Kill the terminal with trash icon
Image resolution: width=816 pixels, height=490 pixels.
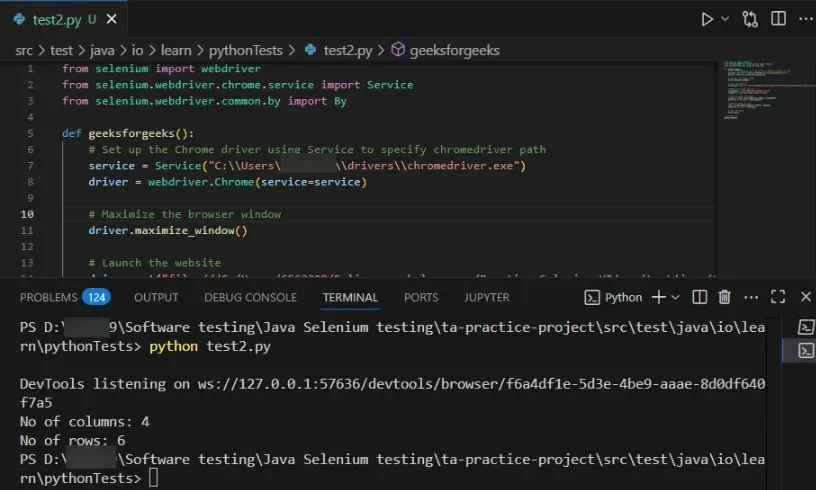tap(725, 297)
